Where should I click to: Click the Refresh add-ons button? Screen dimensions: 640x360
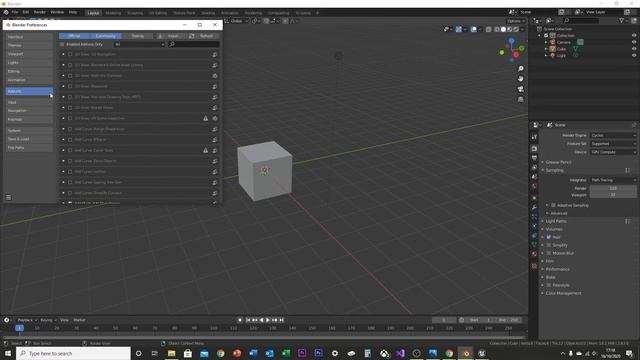click(202, 36)
